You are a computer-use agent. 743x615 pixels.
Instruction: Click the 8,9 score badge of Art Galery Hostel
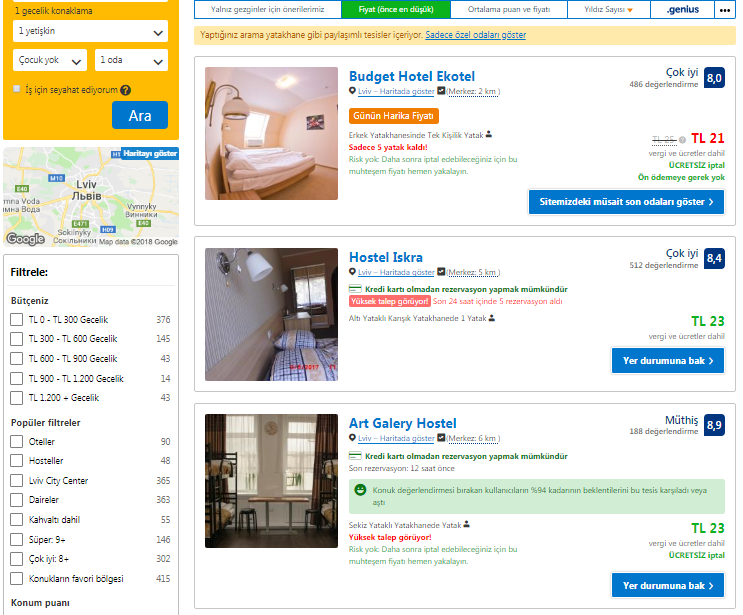[714, 425]
